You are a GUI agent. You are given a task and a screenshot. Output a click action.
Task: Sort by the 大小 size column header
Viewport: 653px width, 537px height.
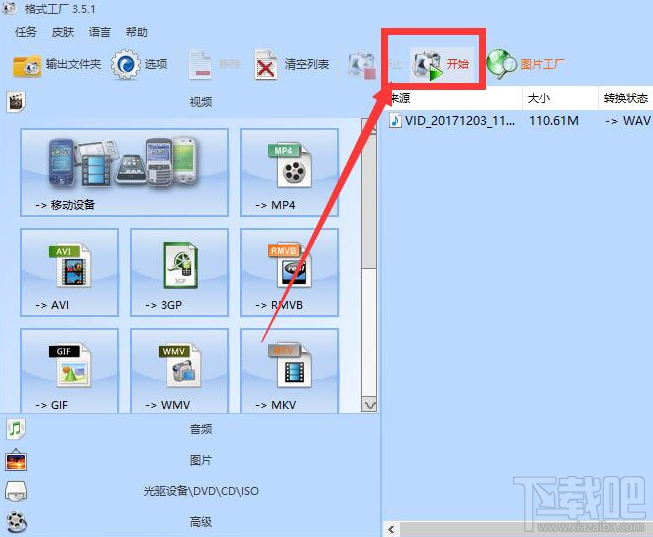[x=560, y=98]
